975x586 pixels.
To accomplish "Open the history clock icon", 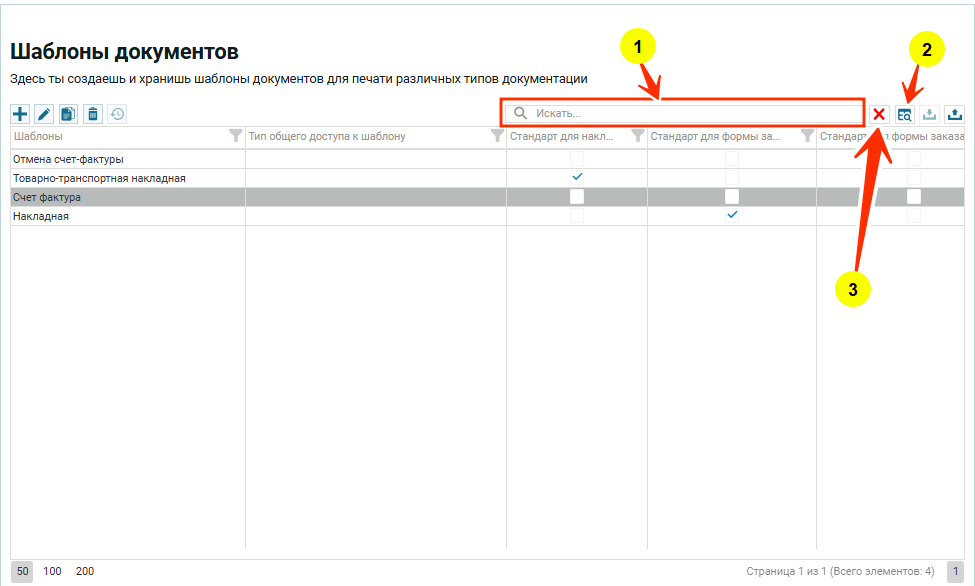I will (x=117, y=114).
